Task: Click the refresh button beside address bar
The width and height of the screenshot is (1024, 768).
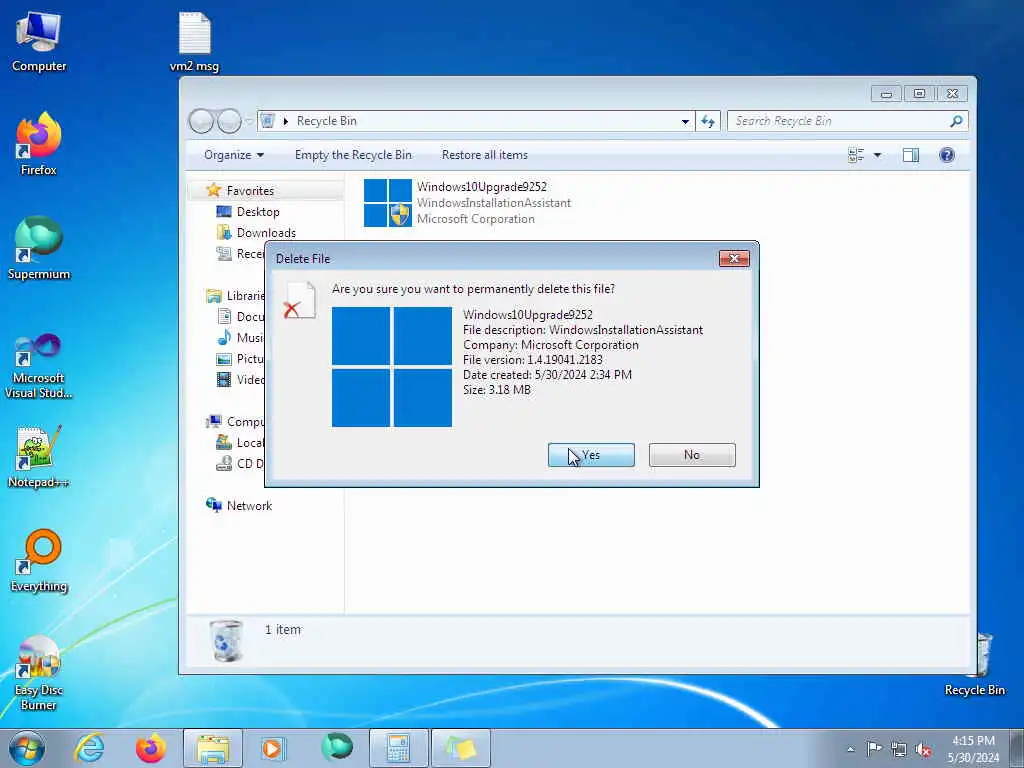Action: coord(708,121)
